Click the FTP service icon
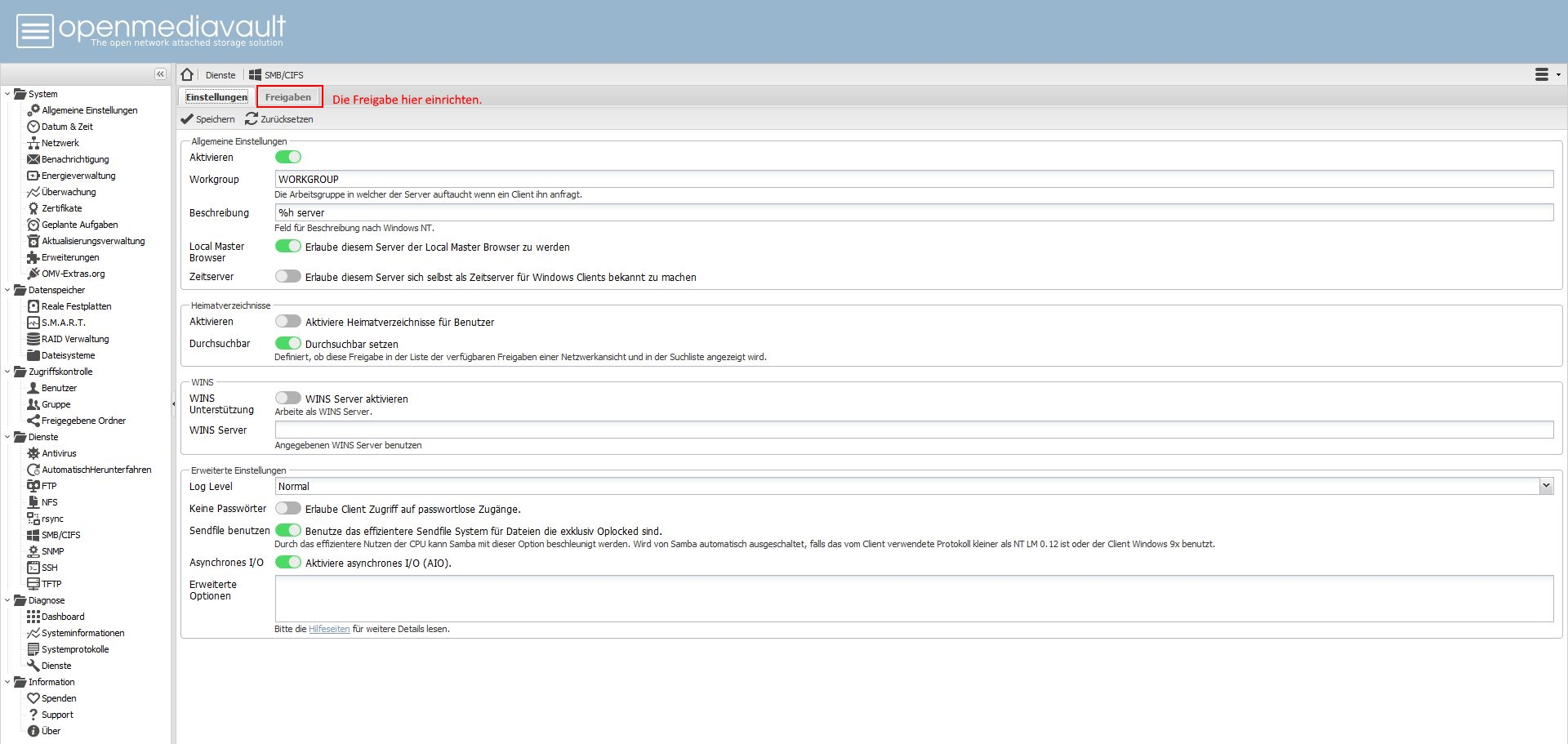This screenshot has height=744, width=1568. 33,486
